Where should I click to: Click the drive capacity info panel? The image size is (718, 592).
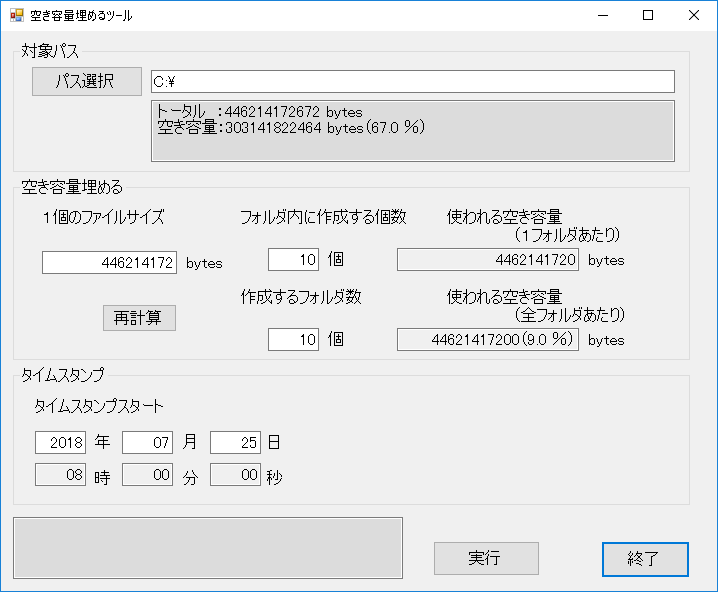412,130
